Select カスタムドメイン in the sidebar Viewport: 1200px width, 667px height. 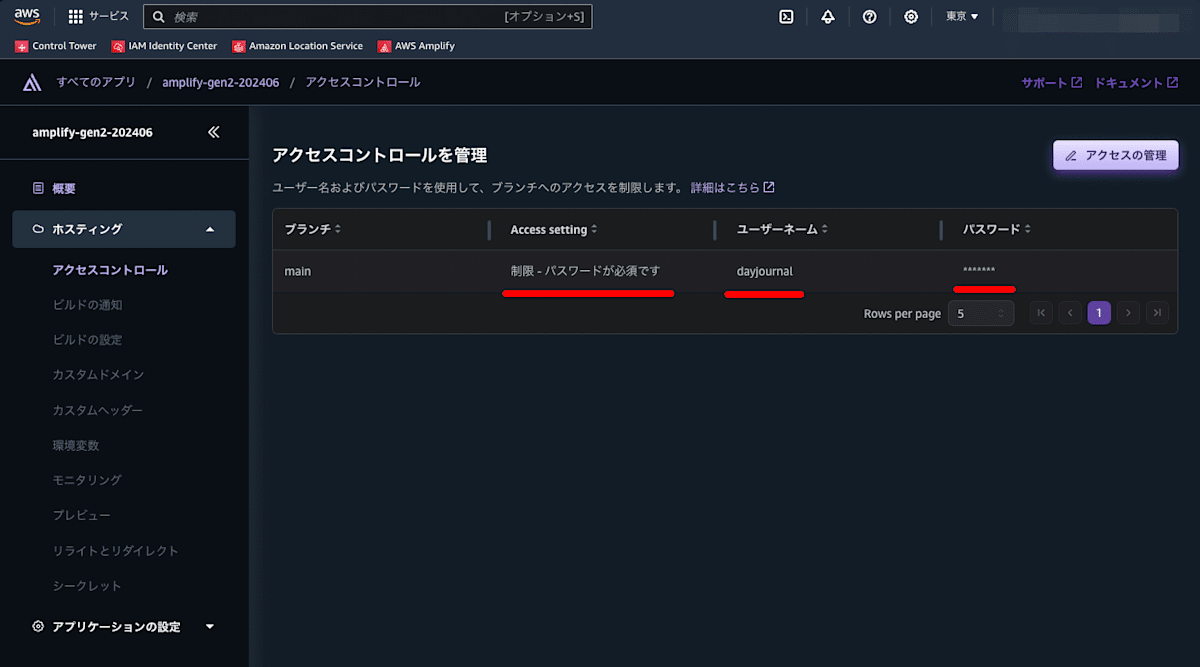point(98,375)
